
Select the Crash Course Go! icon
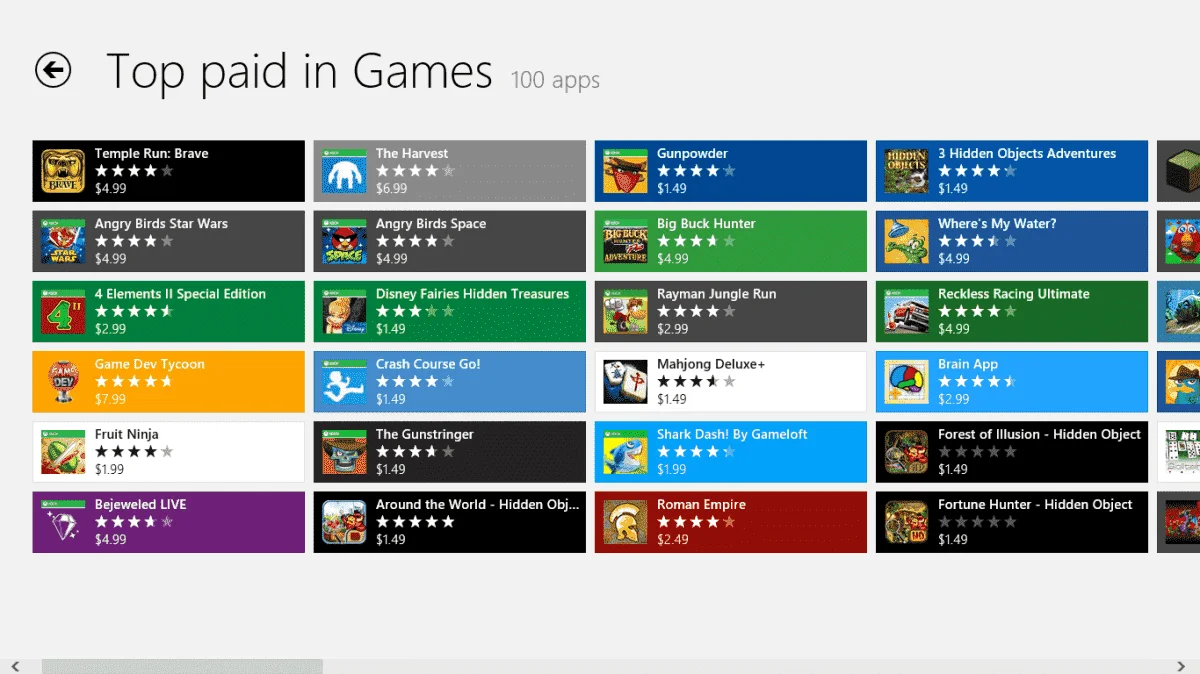coord(344,381)
